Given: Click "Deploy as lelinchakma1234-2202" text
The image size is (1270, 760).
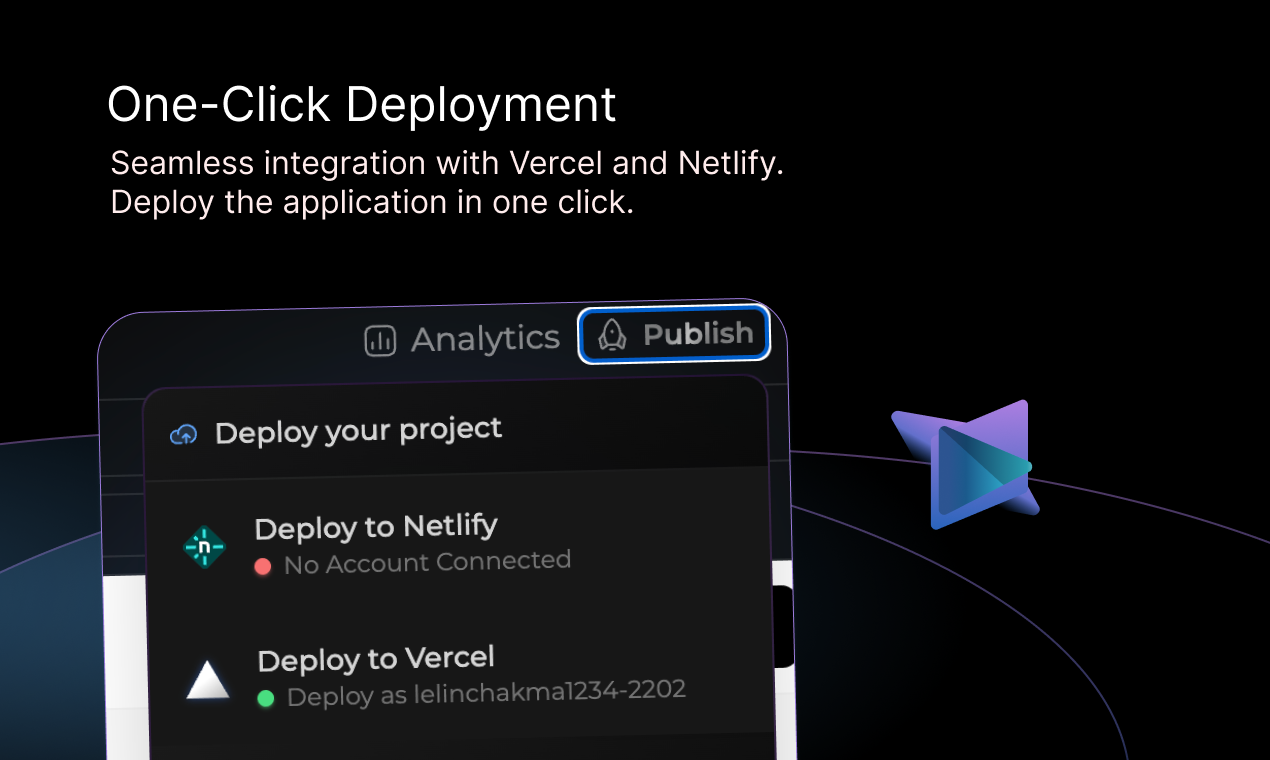Looking at the screenshot, I should (x=486, y=692).
